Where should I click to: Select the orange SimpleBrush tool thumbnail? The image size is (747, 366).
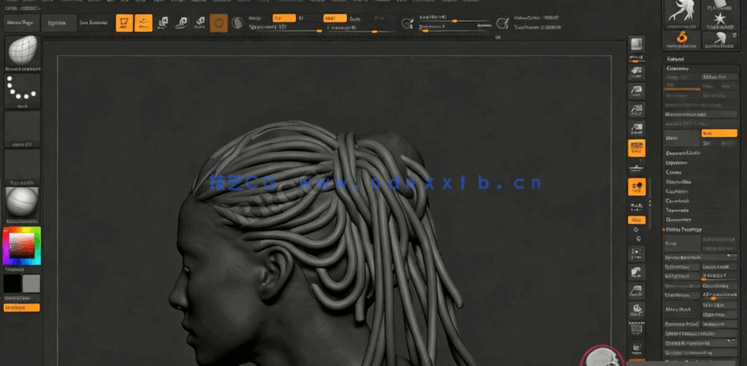coord(682,40)
